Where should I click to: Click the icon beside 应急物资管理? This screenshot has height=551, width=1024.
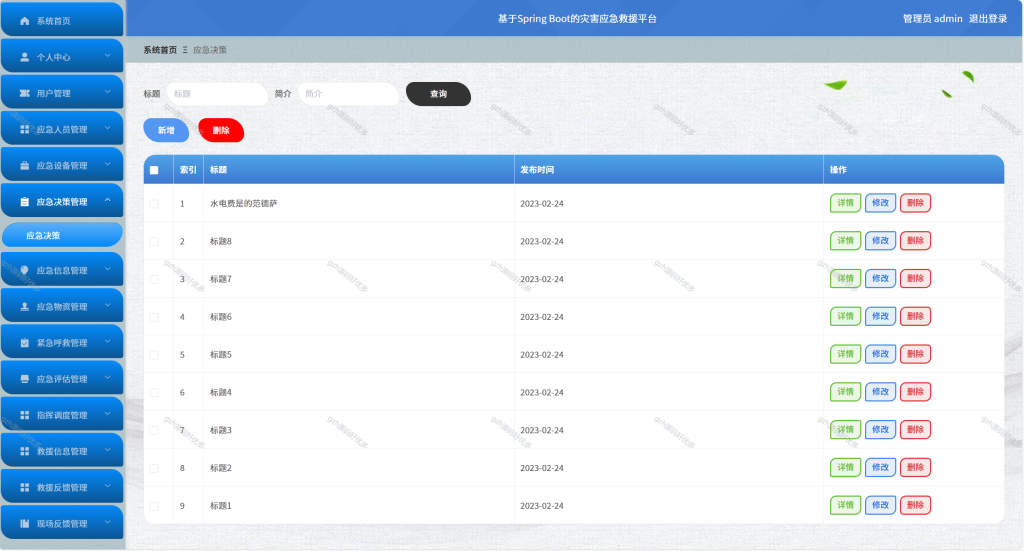[24, 307]
